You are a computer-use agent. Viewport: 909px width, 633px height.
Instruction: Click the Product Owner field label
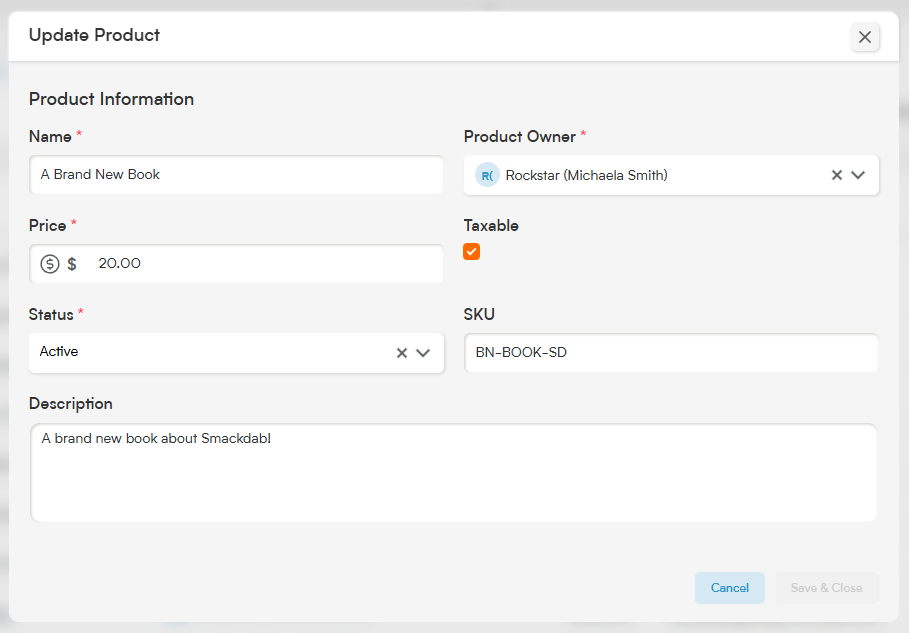point(519,136)
